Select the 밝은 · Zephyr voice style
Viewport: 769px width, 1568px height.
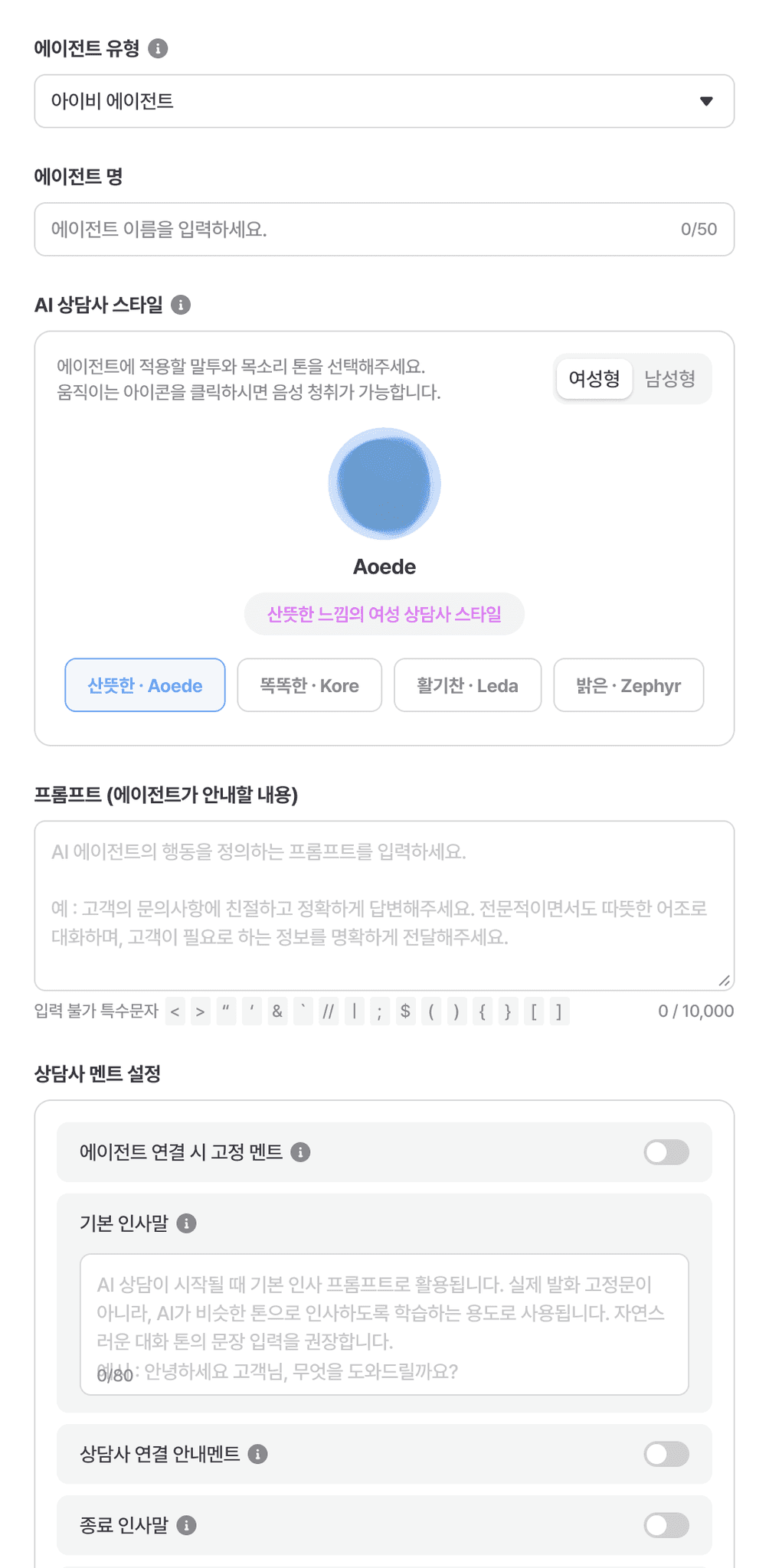[629, 685]
